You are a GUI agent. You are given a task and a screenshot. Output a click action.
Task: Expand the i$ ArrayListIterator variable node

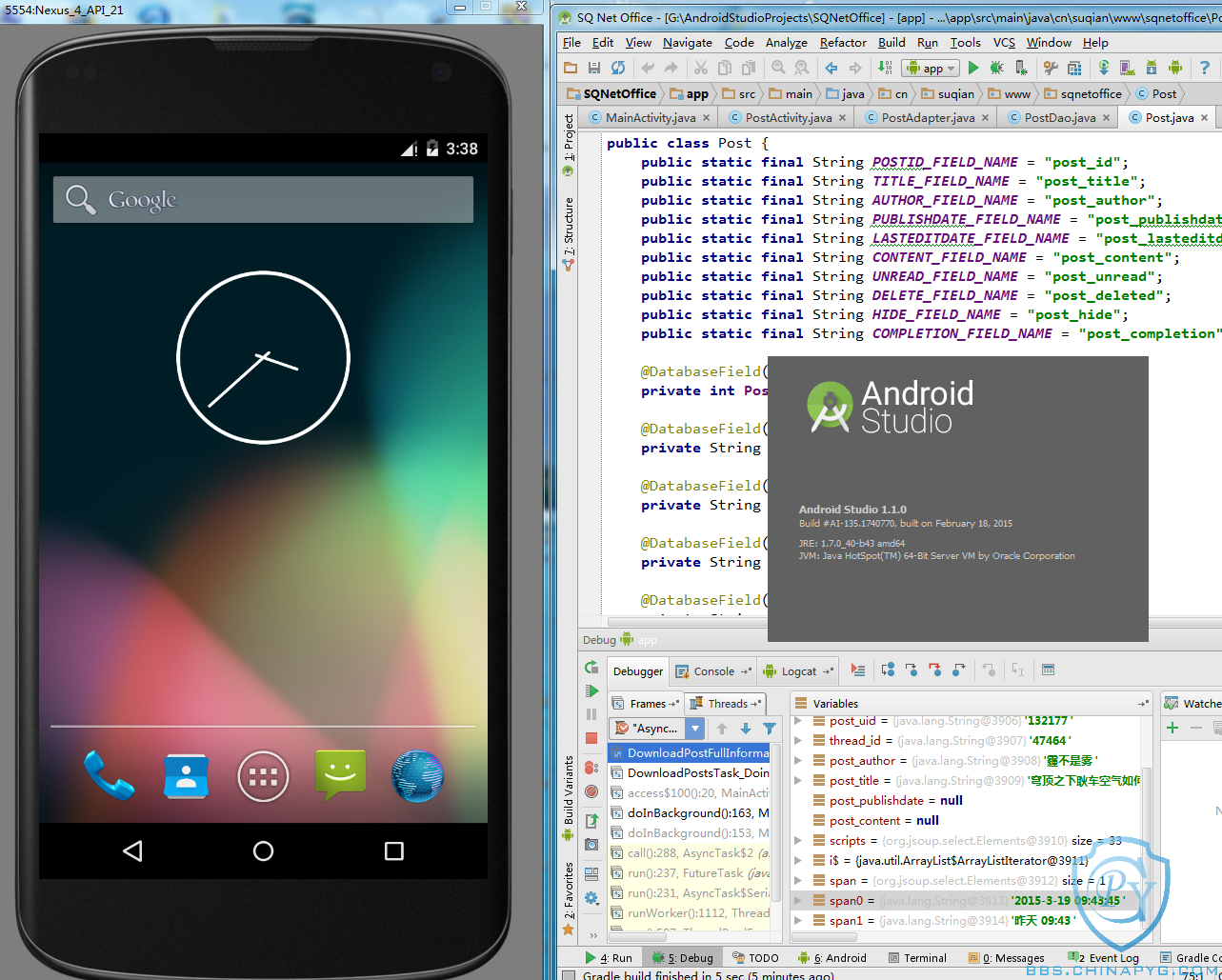click(x=798, y=860)
